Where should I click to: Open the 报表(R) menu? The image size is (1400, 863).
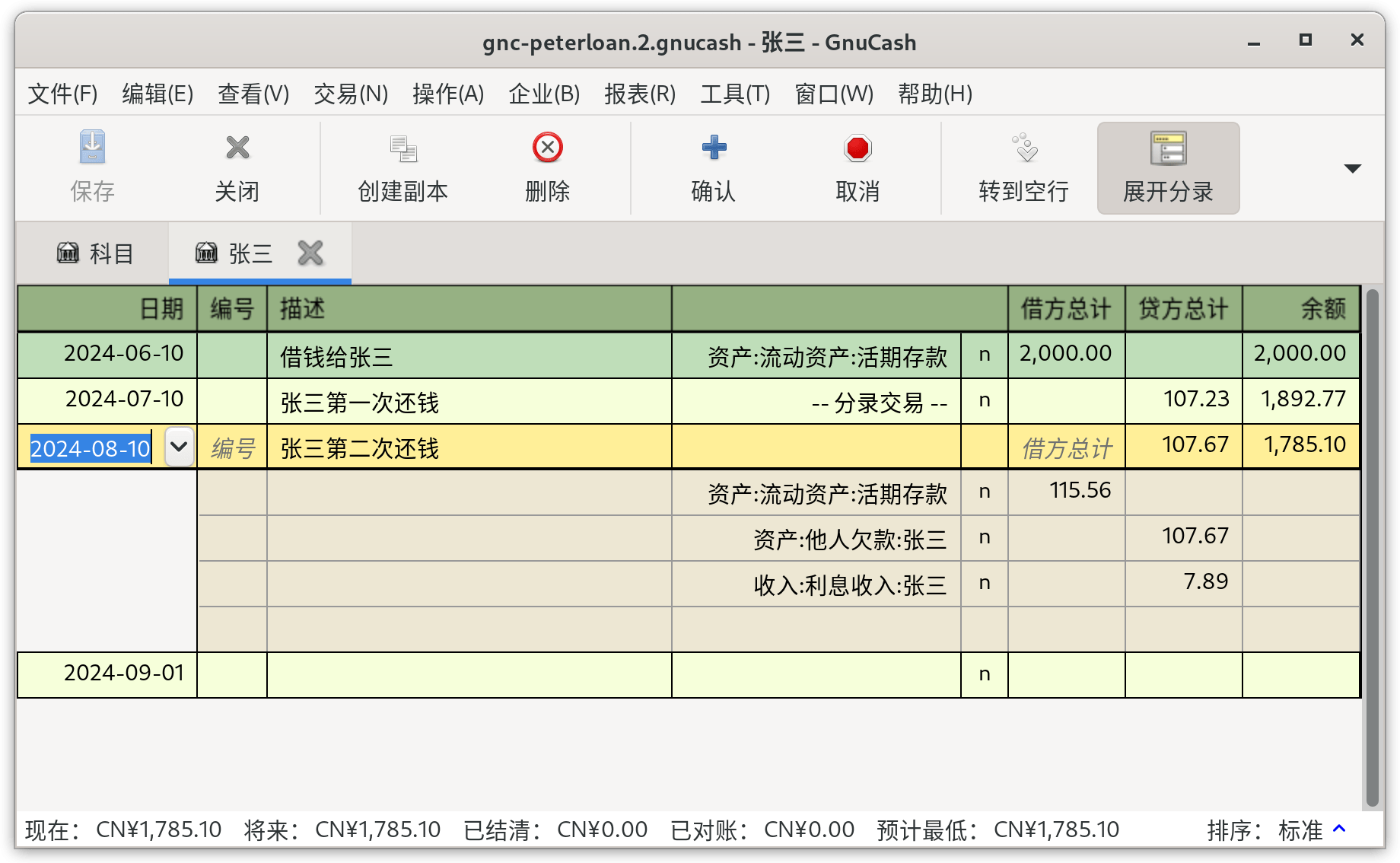coord(640,94)
